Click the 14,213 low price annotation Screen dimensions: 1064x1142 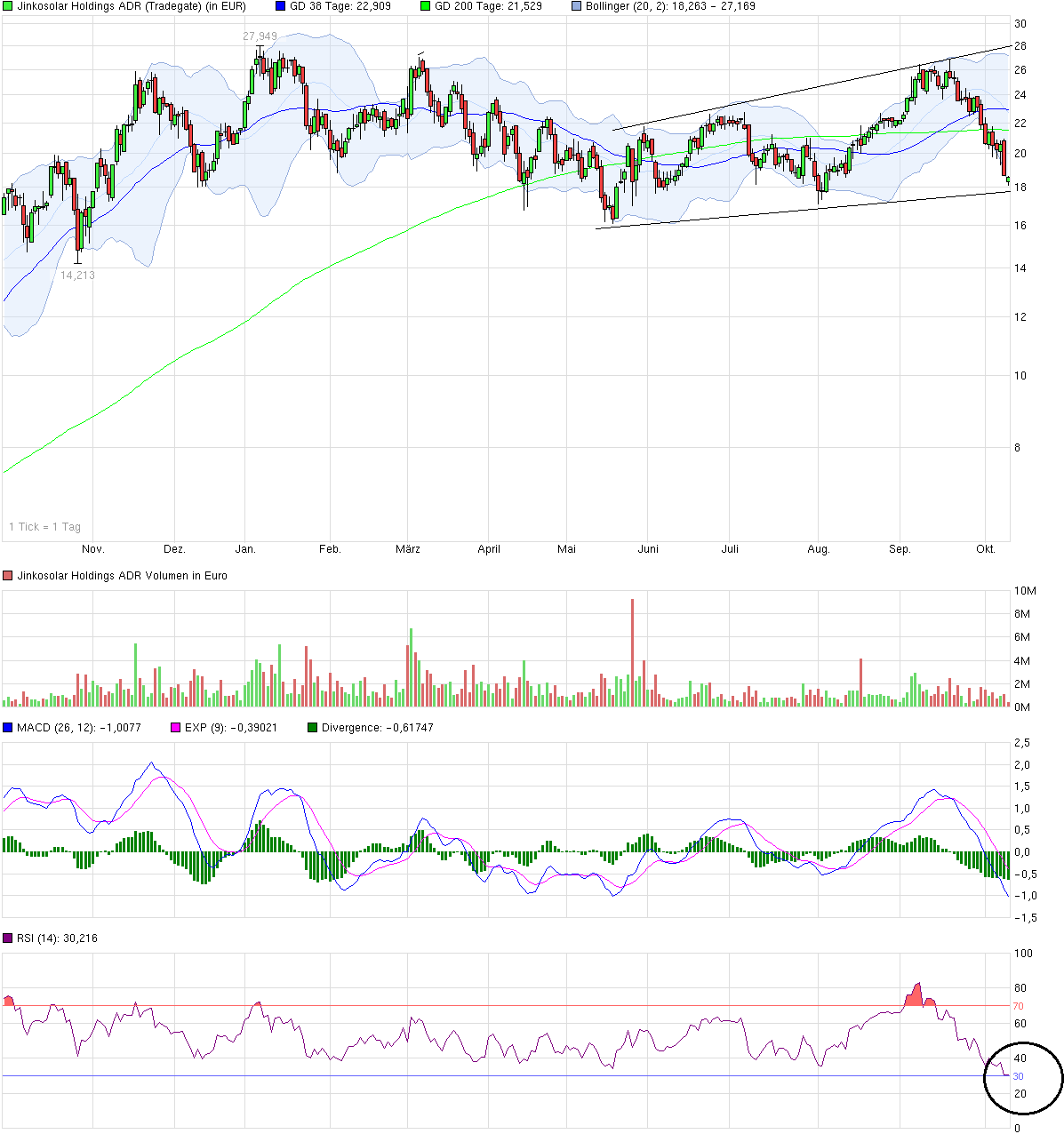[x=77, y=276]
